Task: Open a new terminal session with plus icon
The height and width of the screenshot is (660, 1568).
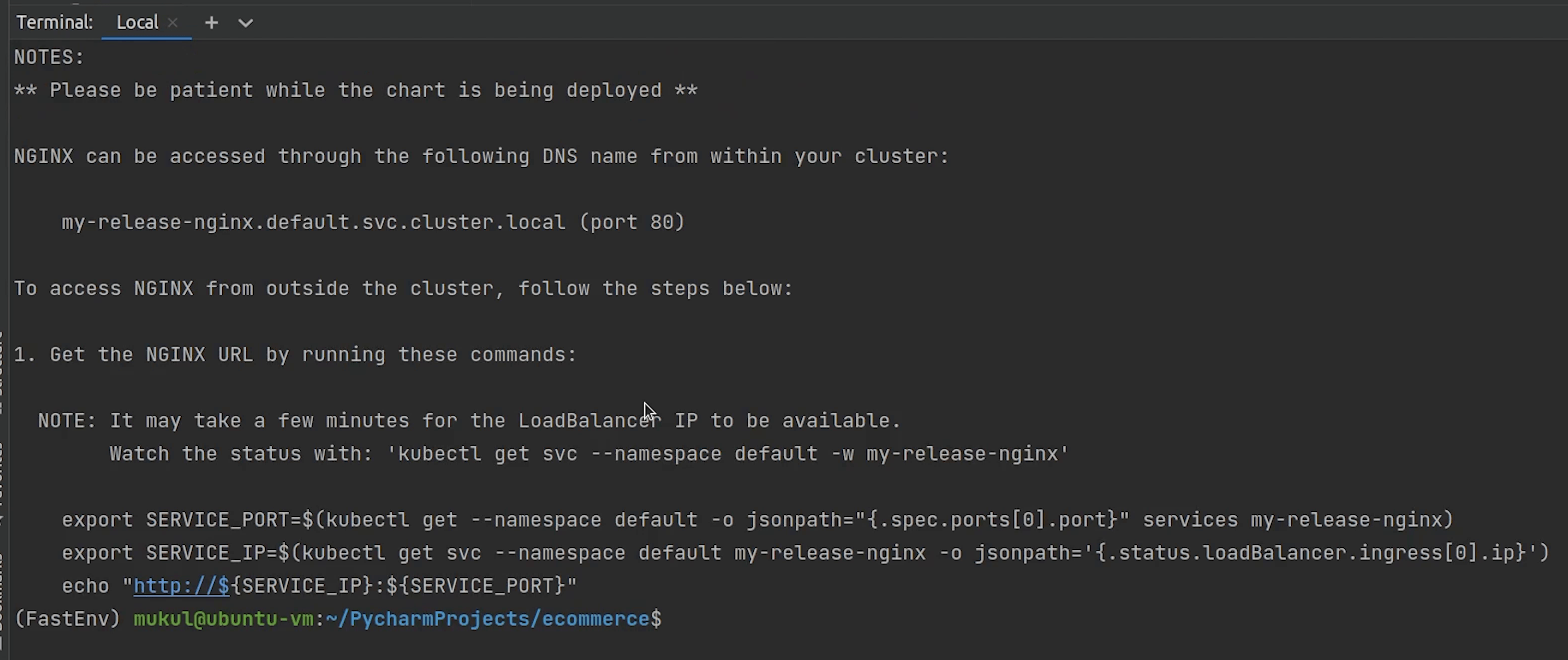Action: 211,23
